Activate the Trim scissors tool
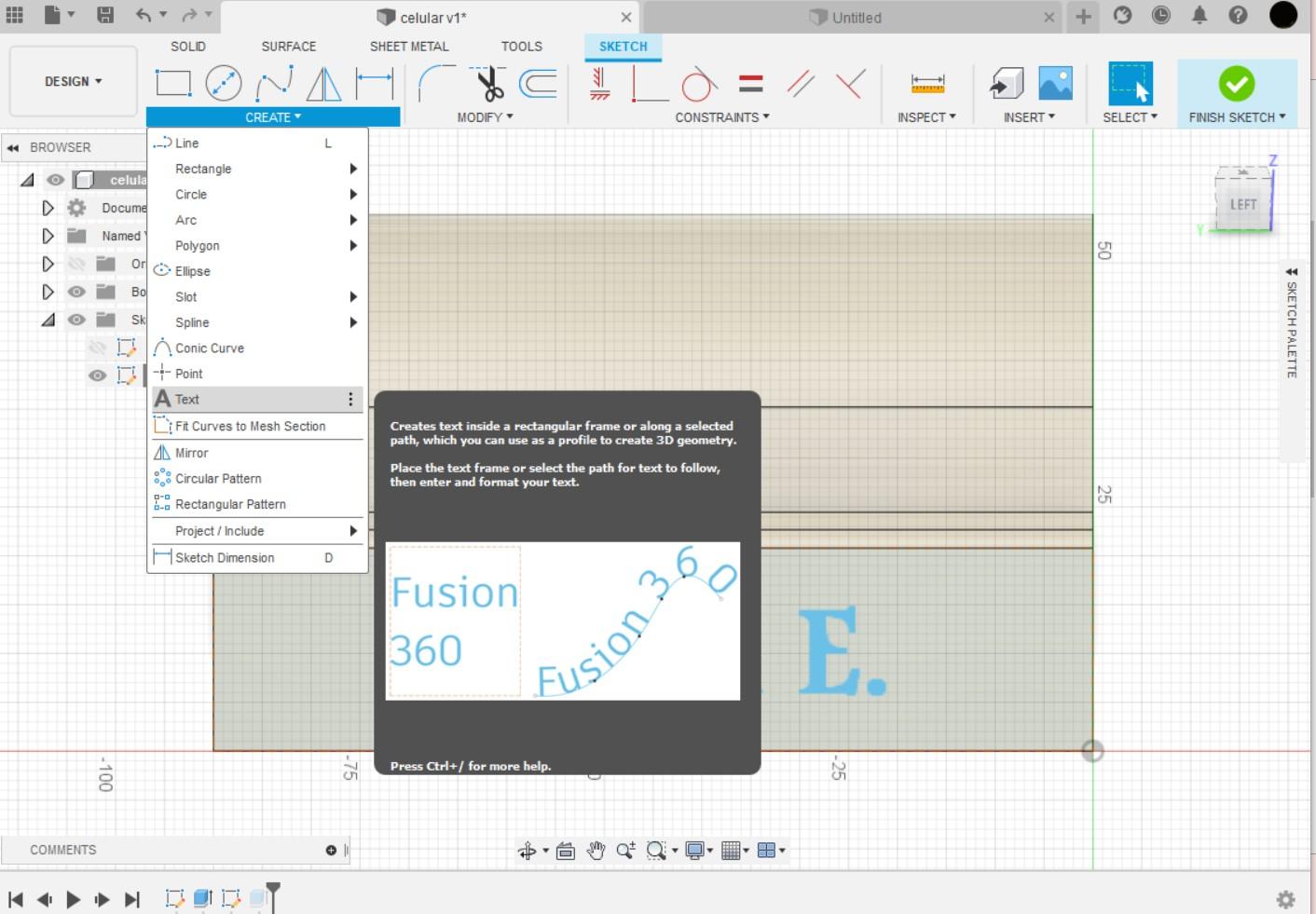1316x914 pixels. pyautogui.click(x=487, y=84)
